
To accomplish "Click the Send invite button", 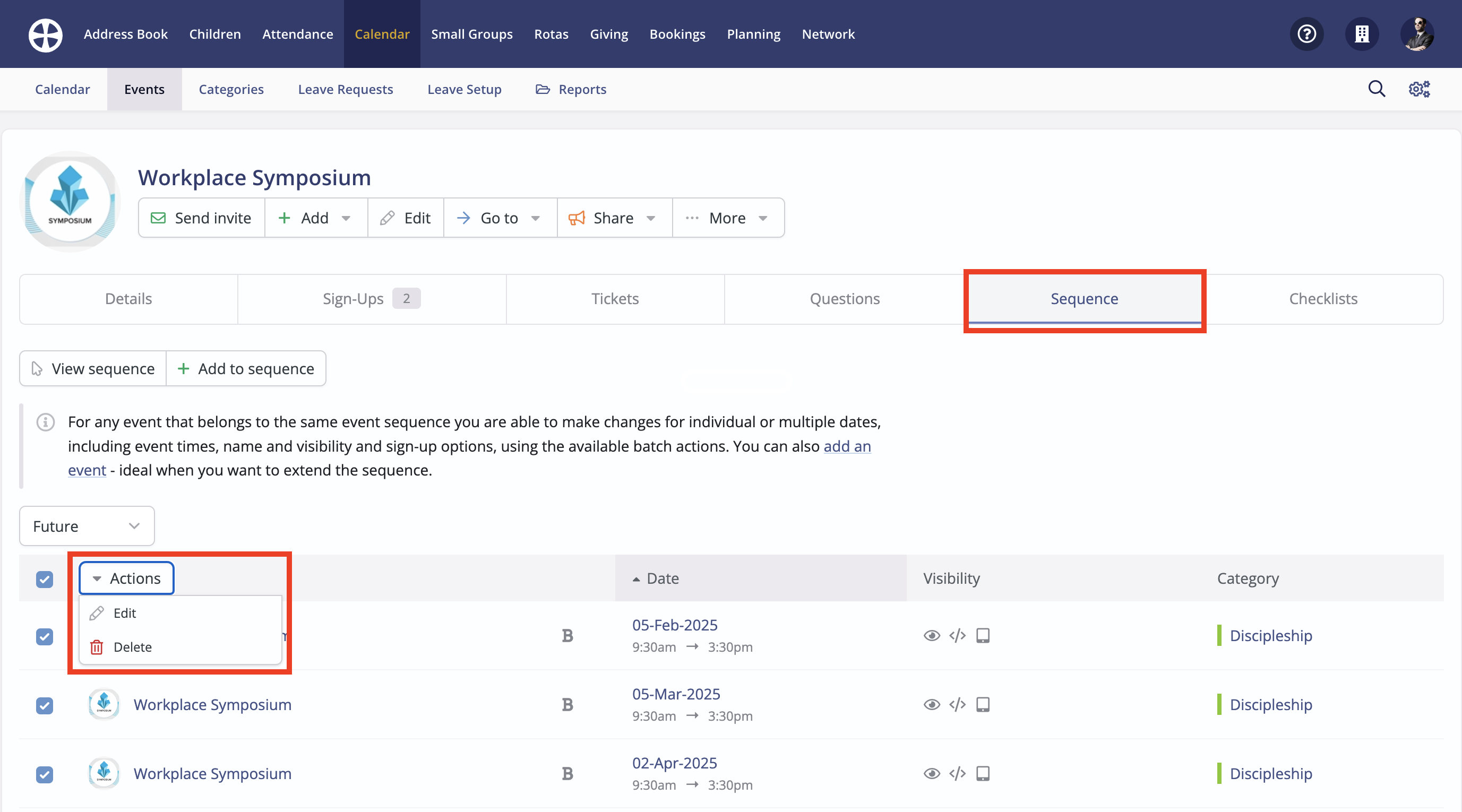I will tap(202, 218).
